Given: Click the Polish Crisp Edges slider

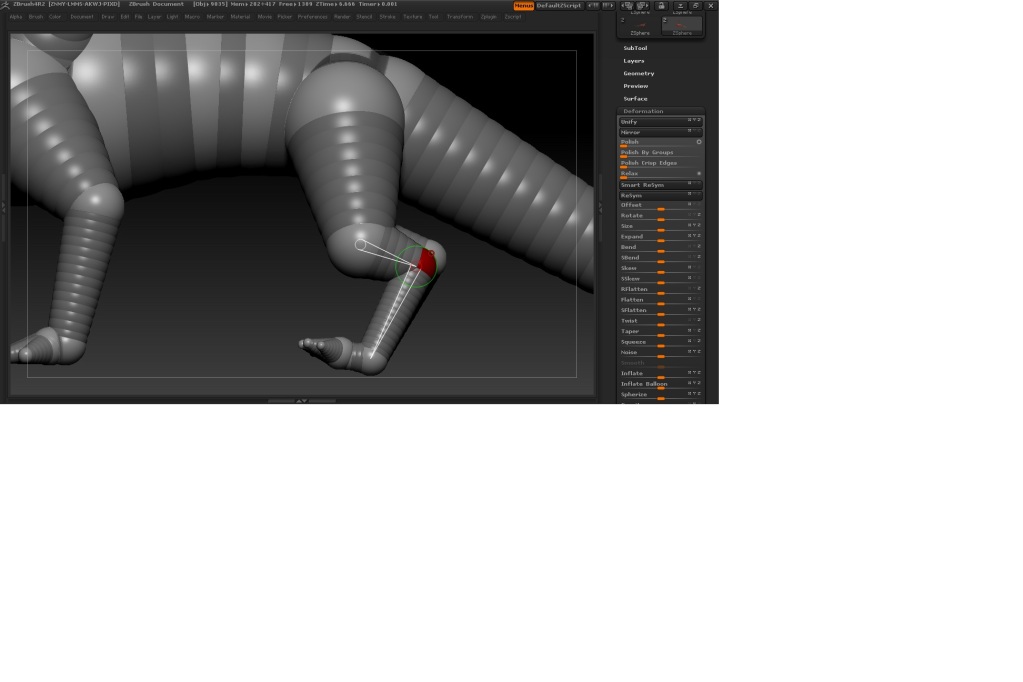Looking at the screenshot, I should (660, 163).
